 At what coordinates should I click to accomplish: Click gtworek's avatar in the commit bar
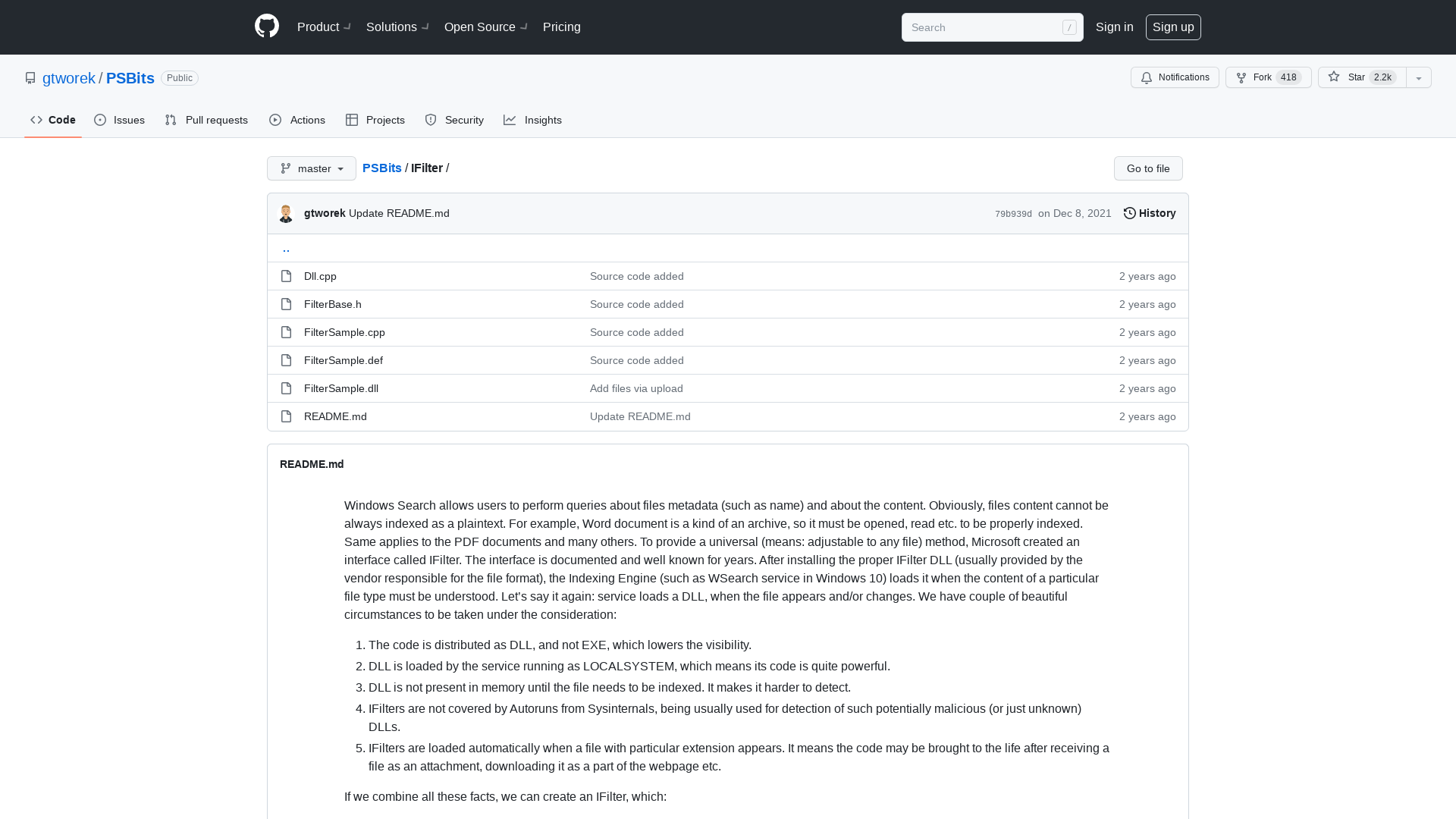[286, 214]
